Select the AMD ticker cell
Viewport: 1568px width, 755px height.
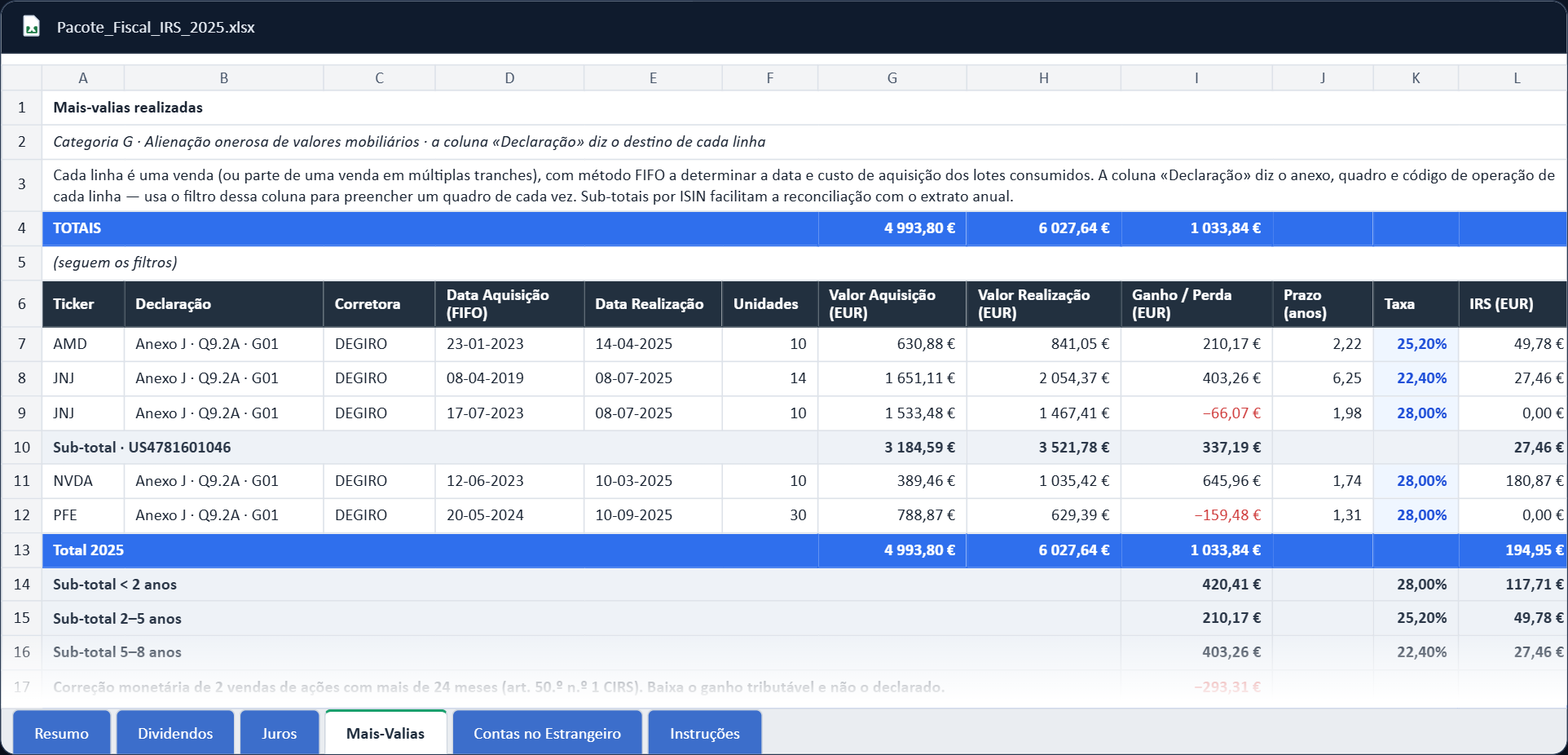[x=83, y=344]
